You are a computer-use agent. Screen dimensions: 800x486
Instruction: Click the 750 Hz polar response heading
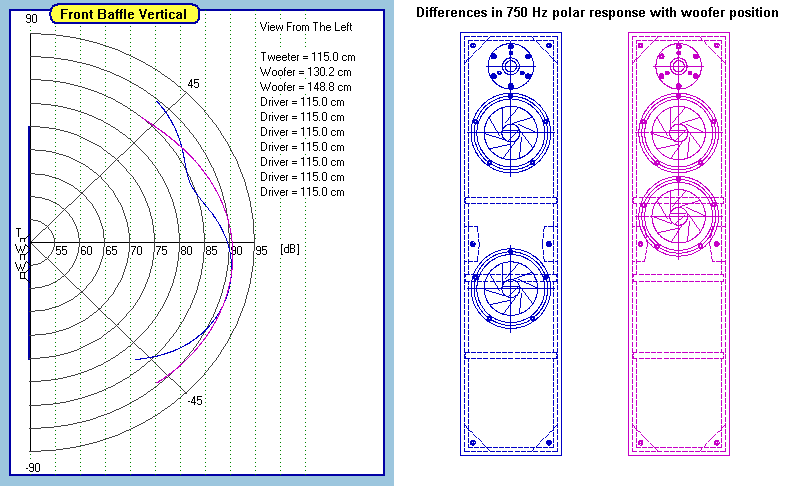click(x=597, y=13)
